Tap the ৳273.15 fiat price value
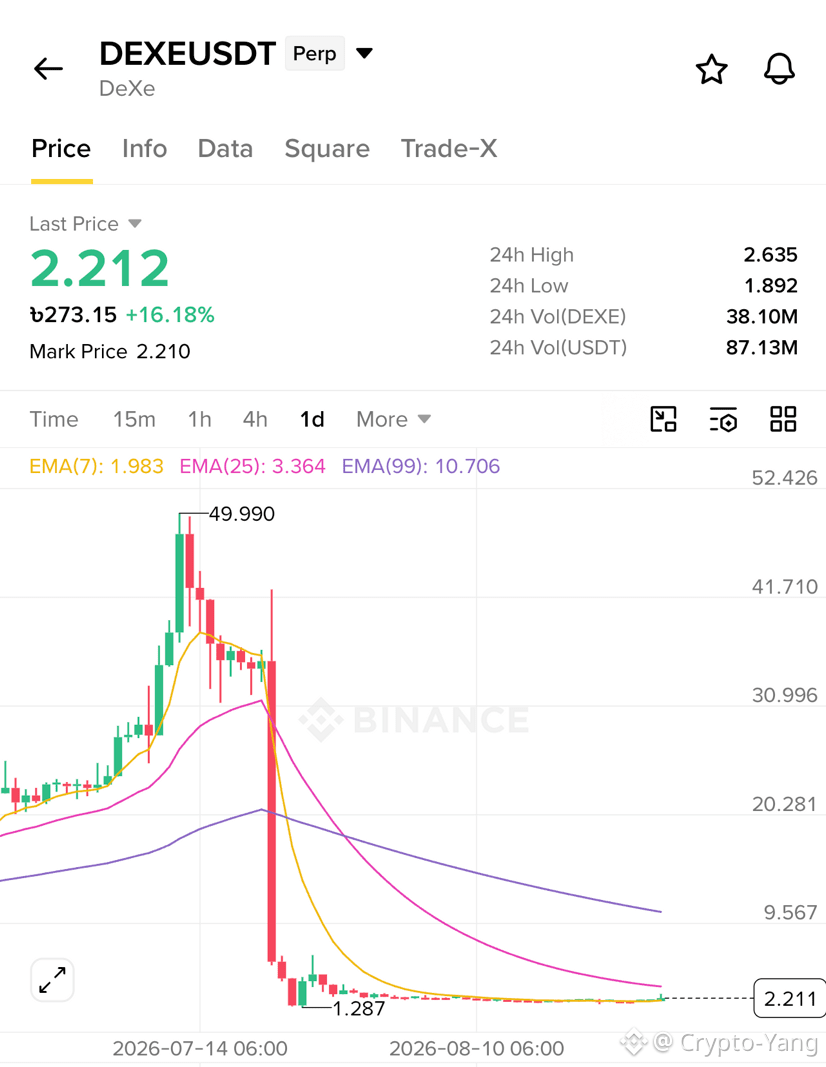The image size is (826, 1067). (x=73, y=314)
